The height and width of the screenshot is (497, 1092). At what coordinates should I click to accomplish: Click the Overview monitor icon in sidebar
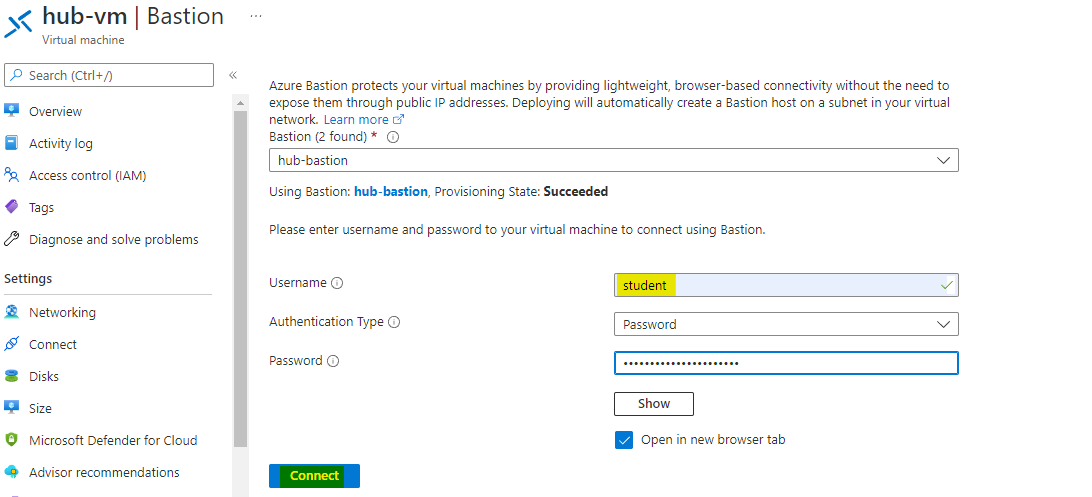click(x=12, y=111)
